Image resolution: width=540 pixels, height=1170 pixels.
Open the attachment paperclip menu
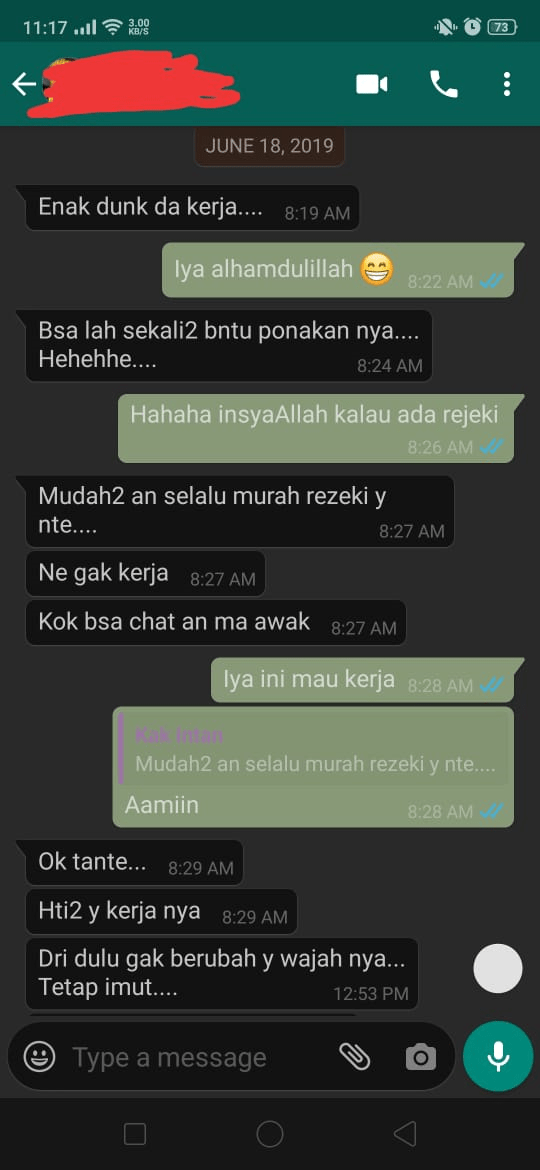click(355, 1056)
